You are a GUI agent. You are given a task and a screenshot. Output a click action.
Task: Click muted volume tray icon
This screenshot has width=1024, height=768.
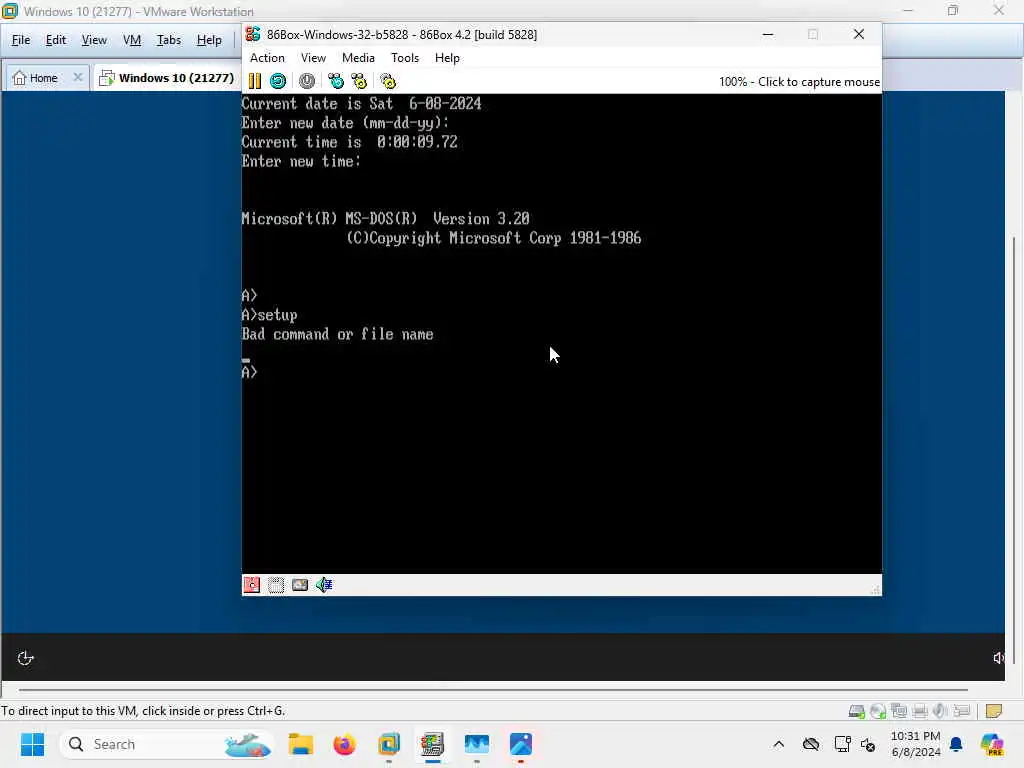(868, 744)
